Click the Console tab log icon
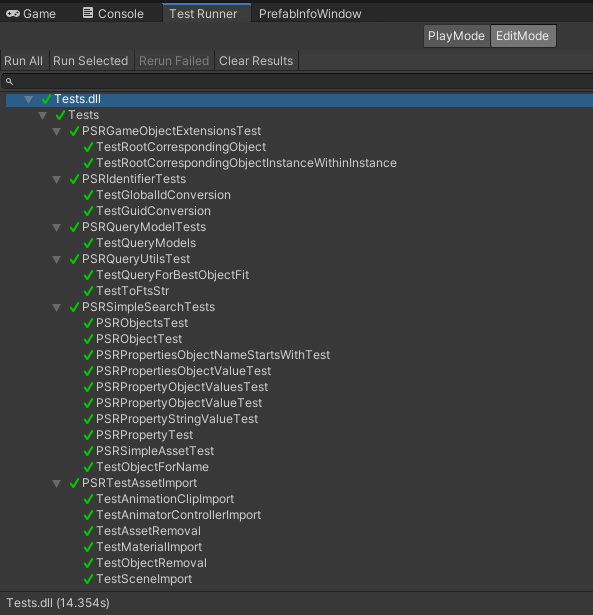The width and height of the screenshot is (593, 615). (x=88, y=13)
